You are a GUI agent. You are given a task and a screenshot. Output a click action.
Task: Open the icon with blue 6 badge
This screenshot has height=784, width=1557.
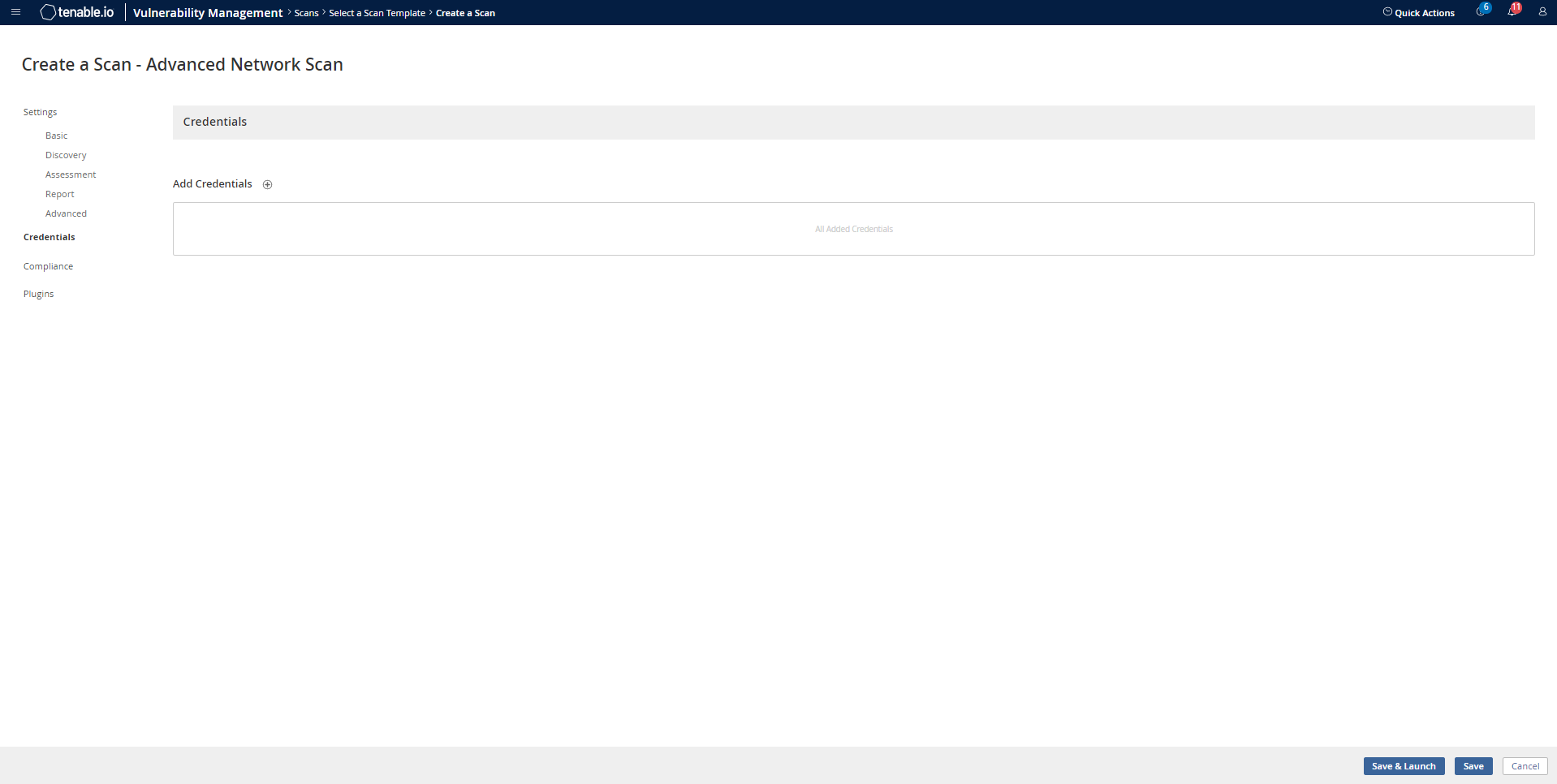[x=1482, y=11]
